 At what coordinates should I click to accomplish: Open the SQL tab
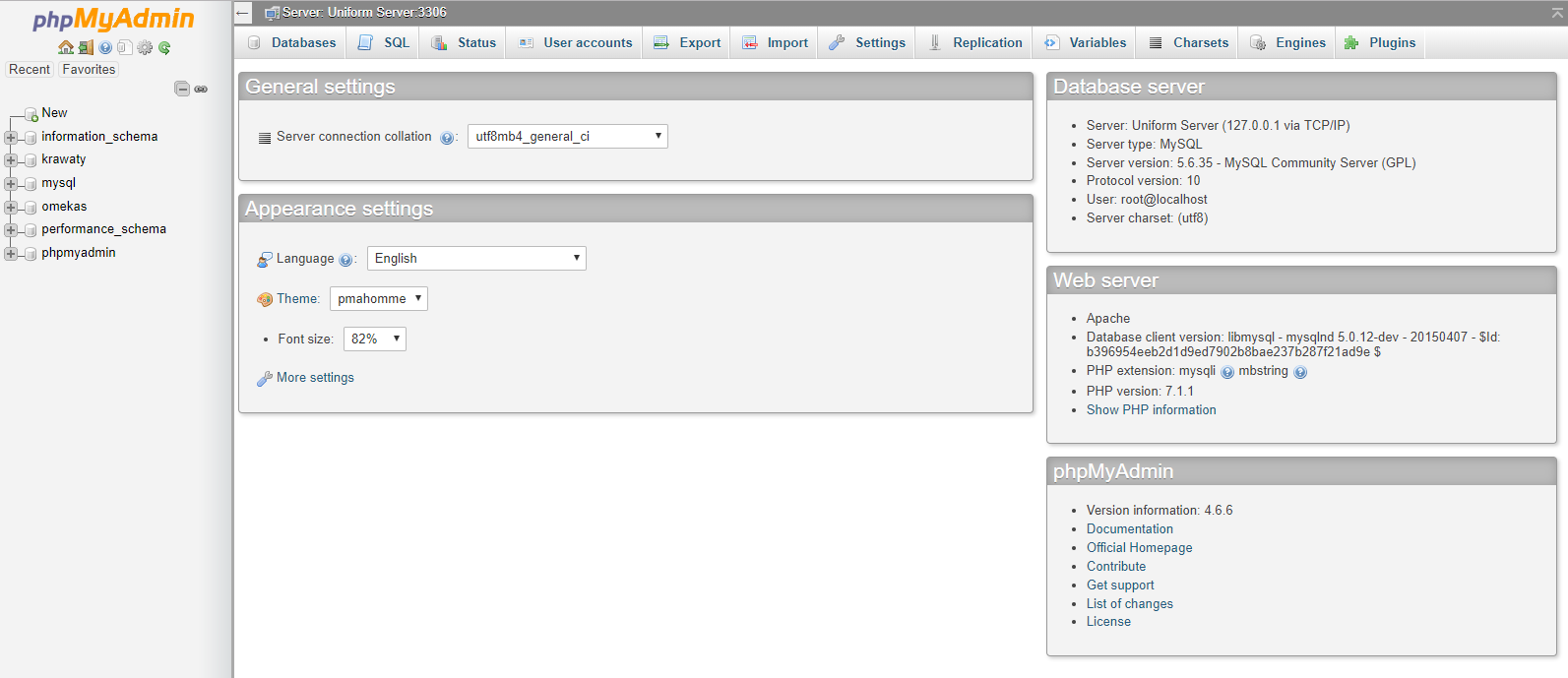[384, 42]
